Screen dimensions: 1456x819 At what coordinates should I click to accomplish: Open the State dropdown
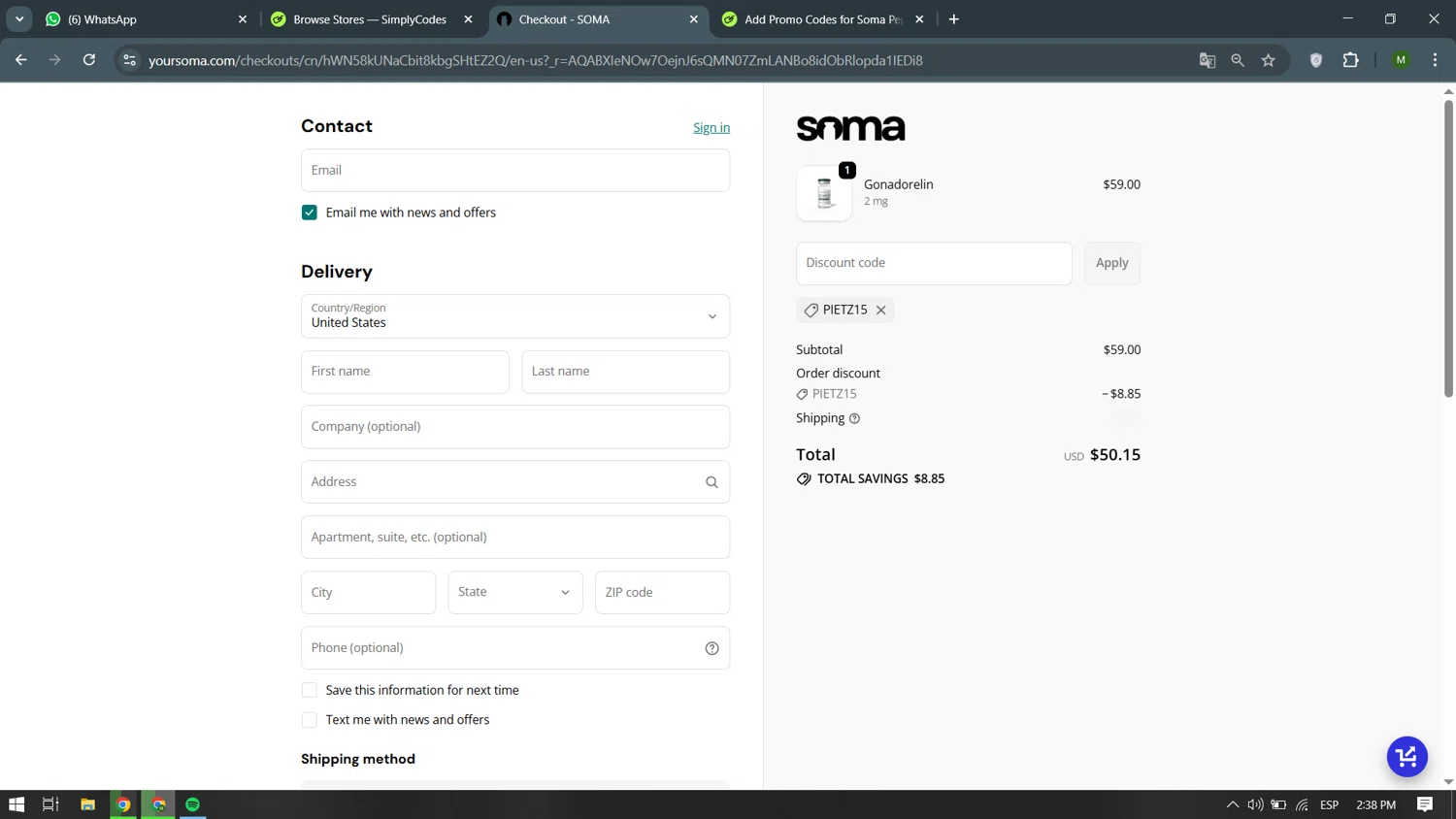click(x=515, y=592)
